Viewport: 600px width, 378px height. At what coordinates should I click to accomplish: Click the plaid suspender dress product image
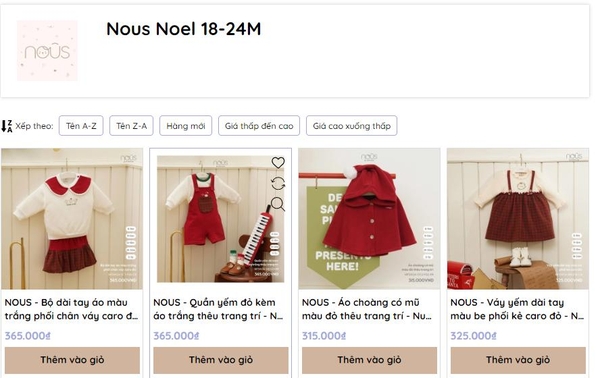(x=518, y=219)
